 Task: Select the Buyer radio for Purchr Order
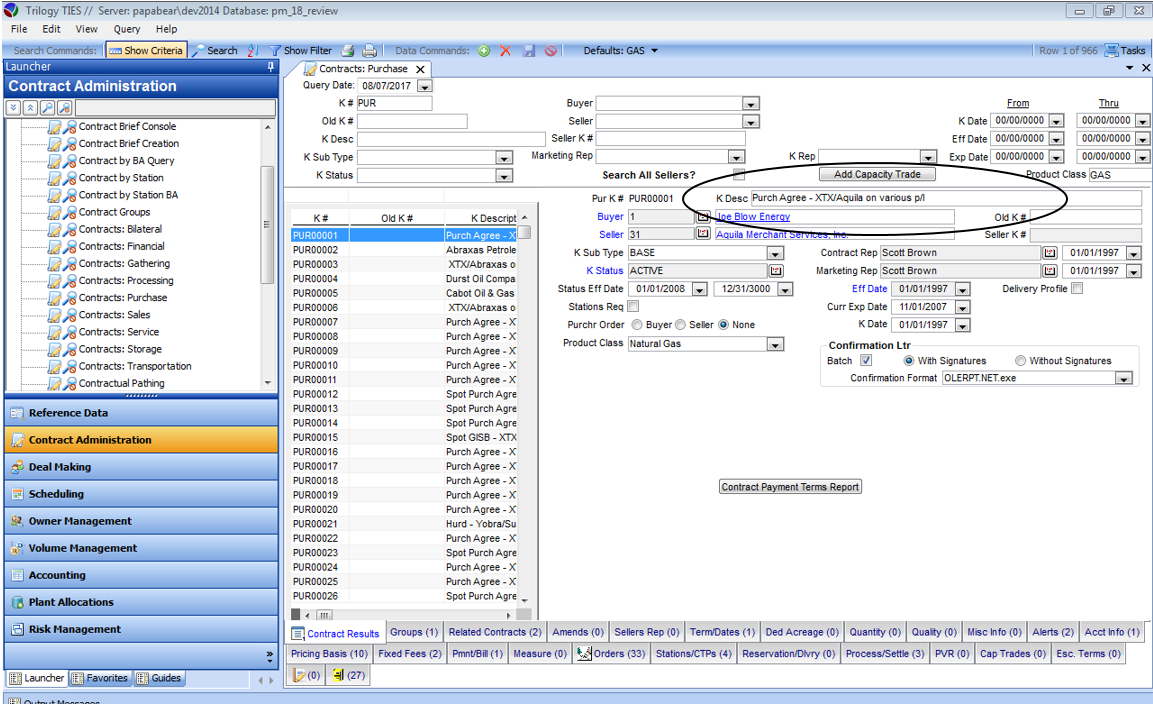click(637, 325)
